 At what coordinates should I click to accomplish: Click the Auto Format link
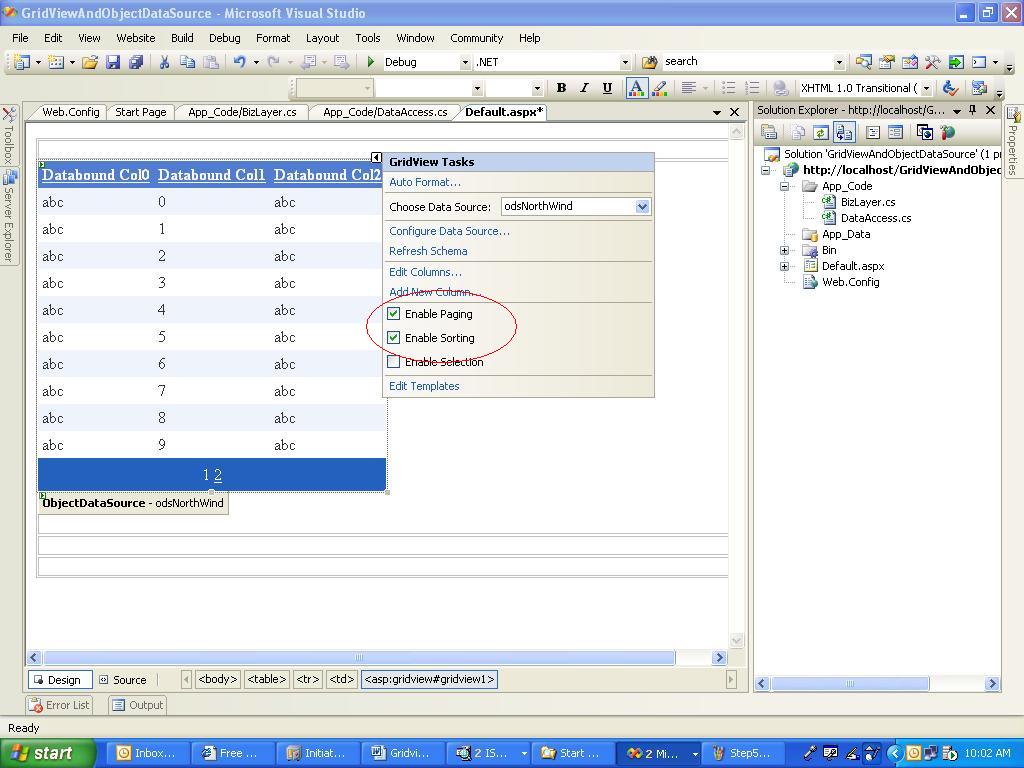coord(425,182)
